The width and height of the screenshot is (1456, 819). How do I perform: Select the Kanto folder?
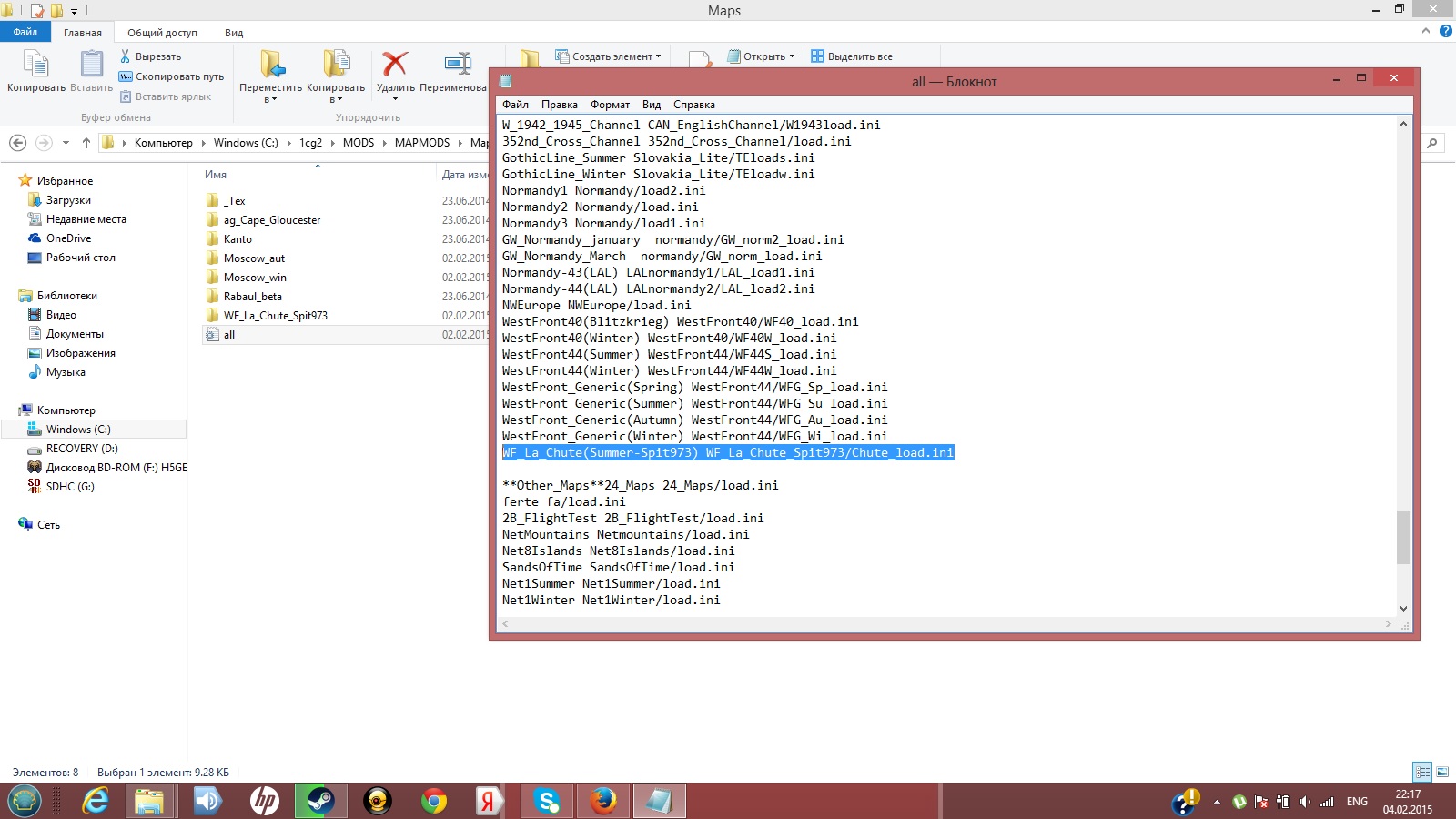pyautogui.click(x=238, y=239)
